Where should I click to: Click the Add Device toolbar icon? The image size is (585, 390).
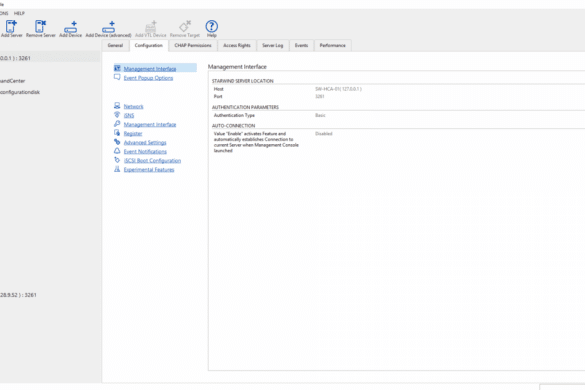pos(71,26)
